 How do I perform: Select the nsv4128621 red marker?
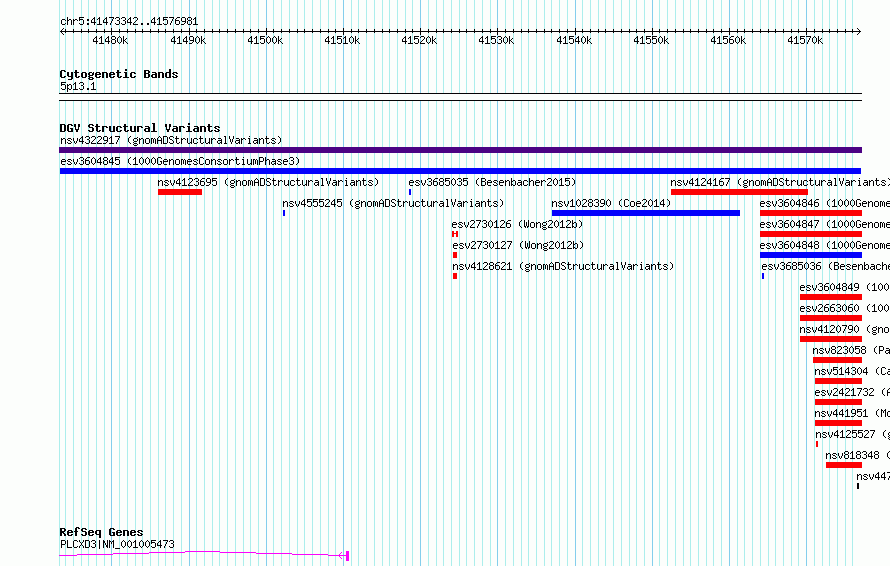pos(455,276)
